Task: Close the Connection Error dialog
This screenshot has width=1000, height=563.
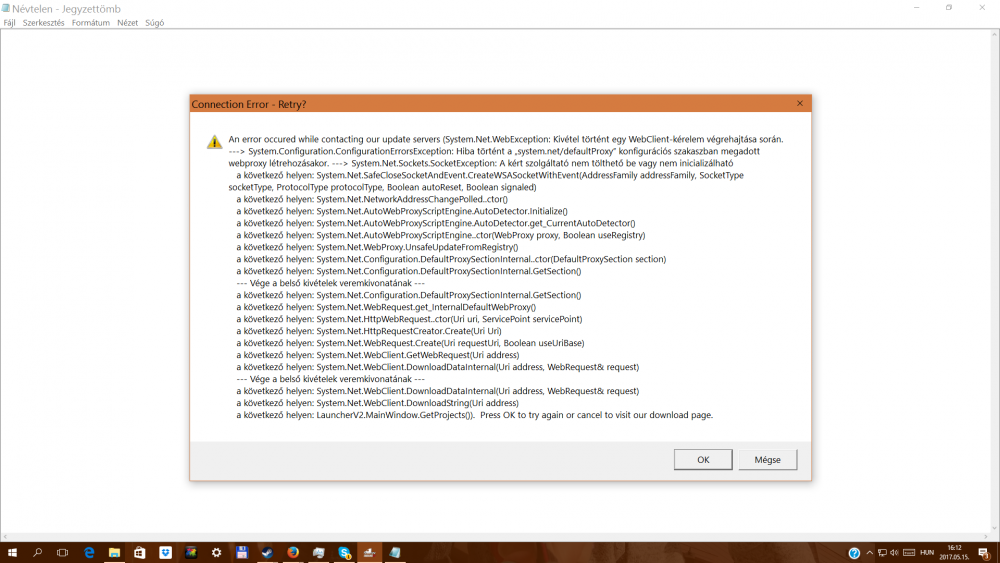Action: (799, 104)
